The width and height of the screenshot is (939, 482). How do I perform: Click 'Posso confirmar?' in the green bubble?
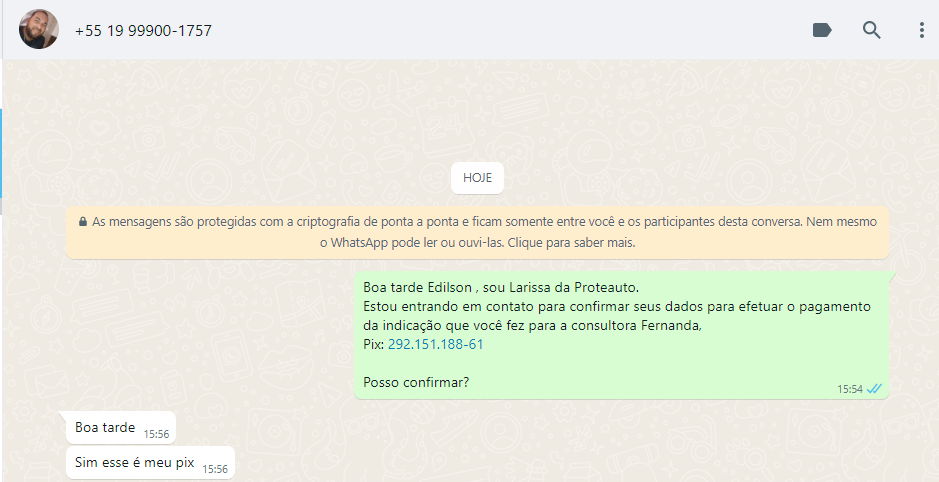pos(416,382)
